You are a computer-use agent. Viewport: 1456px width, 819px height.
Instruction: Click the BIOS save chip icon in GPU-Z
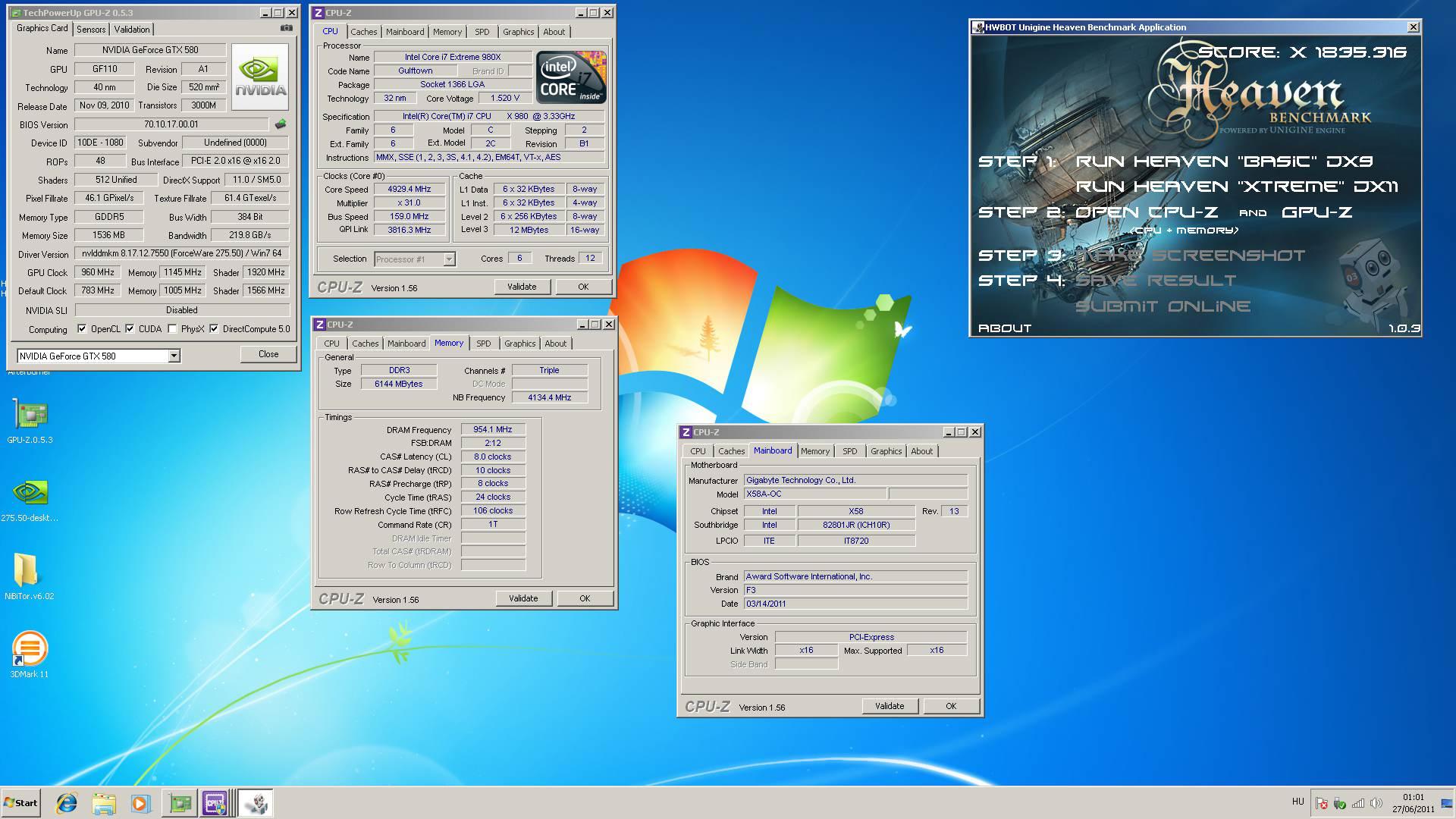point(281,124)
